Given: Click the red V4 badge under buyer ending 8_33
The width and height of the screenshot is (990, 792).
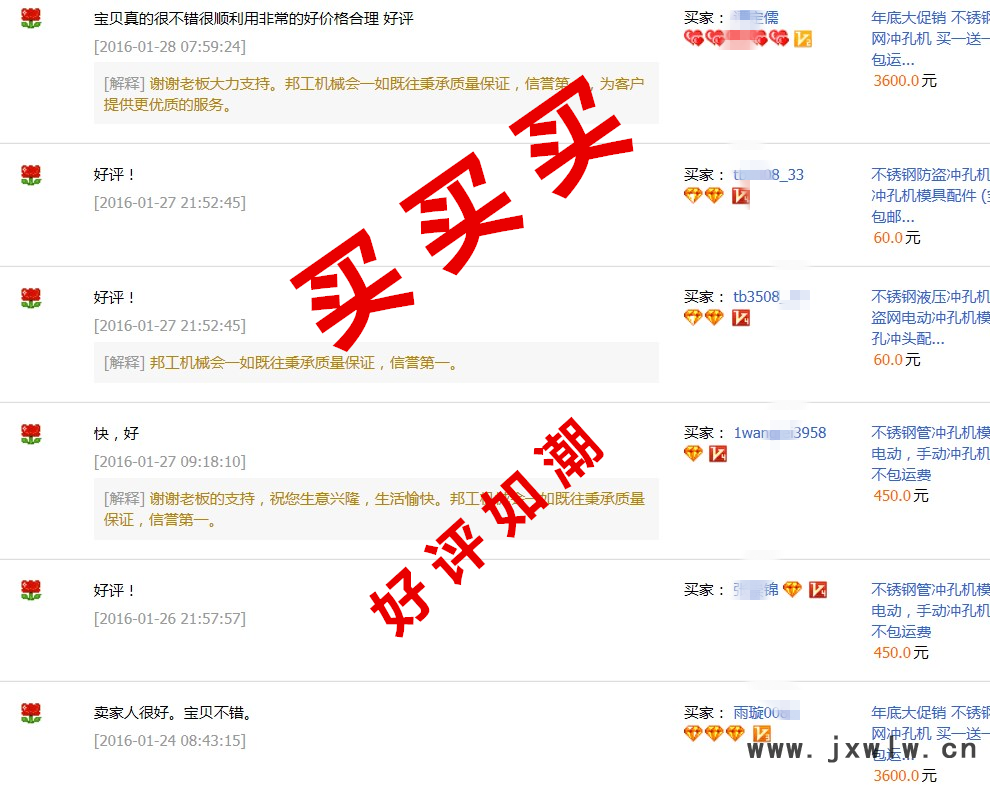Looking at the screenshot, I should coord(741,196).
